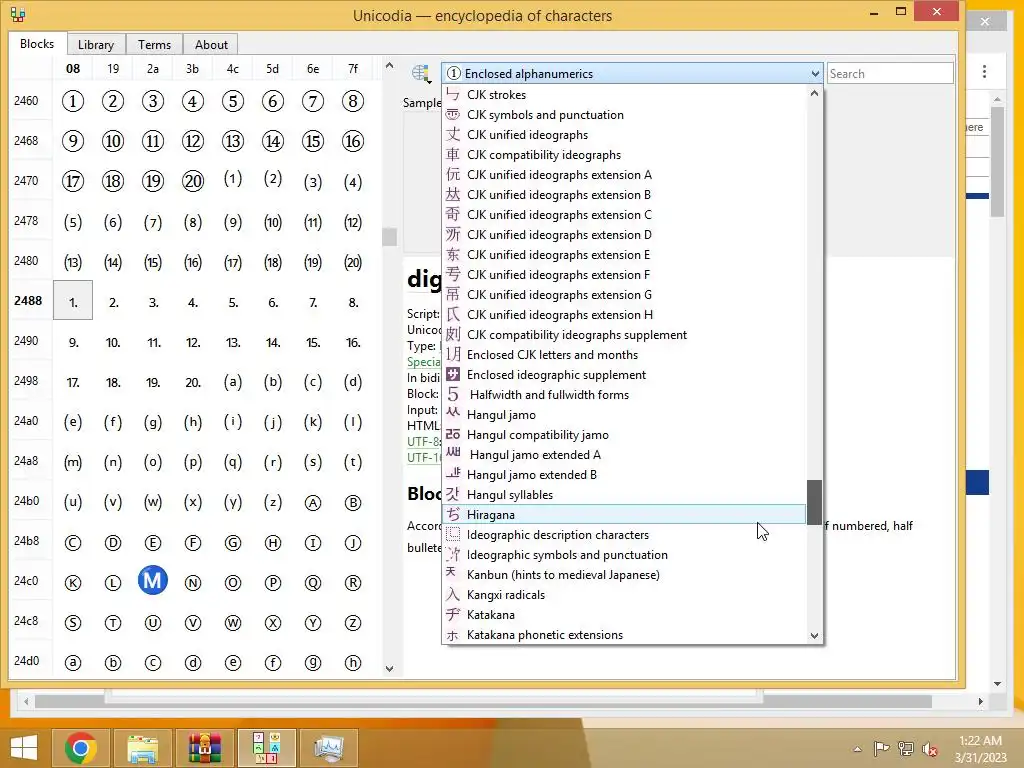
Task: Select the '20.' full stop character
Action: click(193, 383)
